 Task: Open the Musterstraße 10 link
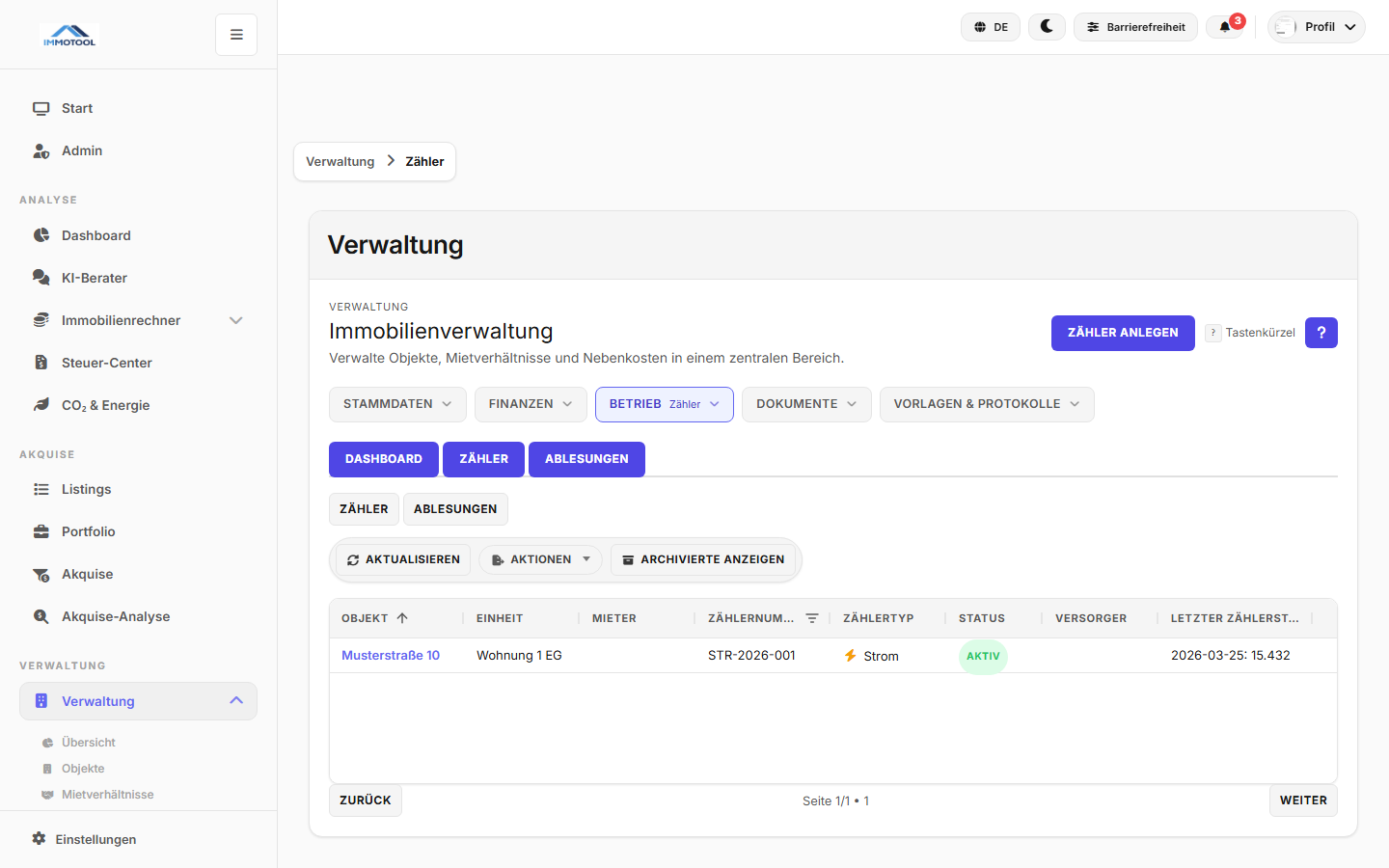(x=391, y=655)
